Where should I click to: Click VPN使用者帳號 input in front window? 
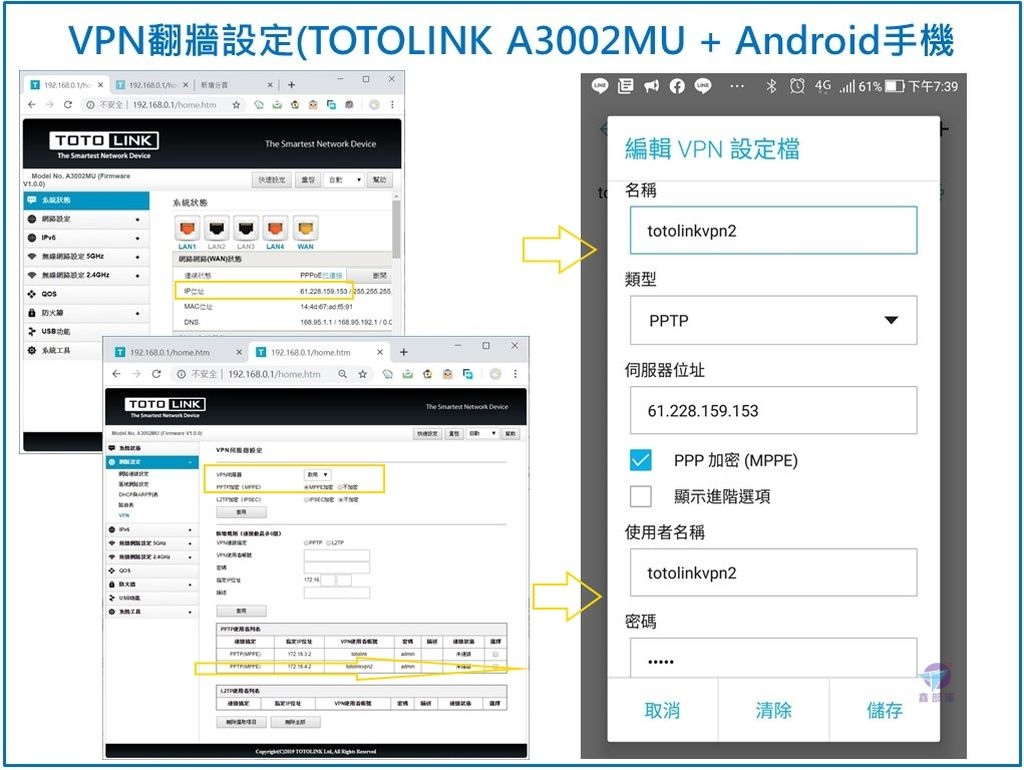click(337, 555)
